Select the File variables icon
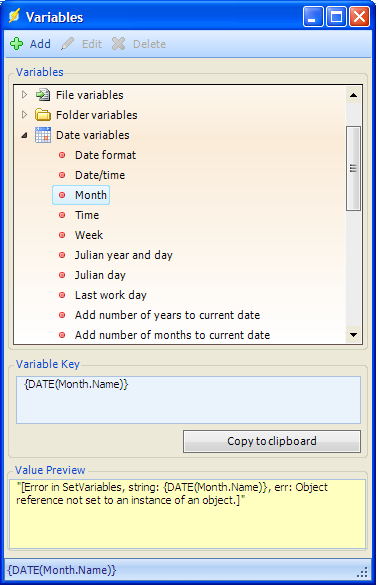The image size is (378, 585). (x=43, y=95)
